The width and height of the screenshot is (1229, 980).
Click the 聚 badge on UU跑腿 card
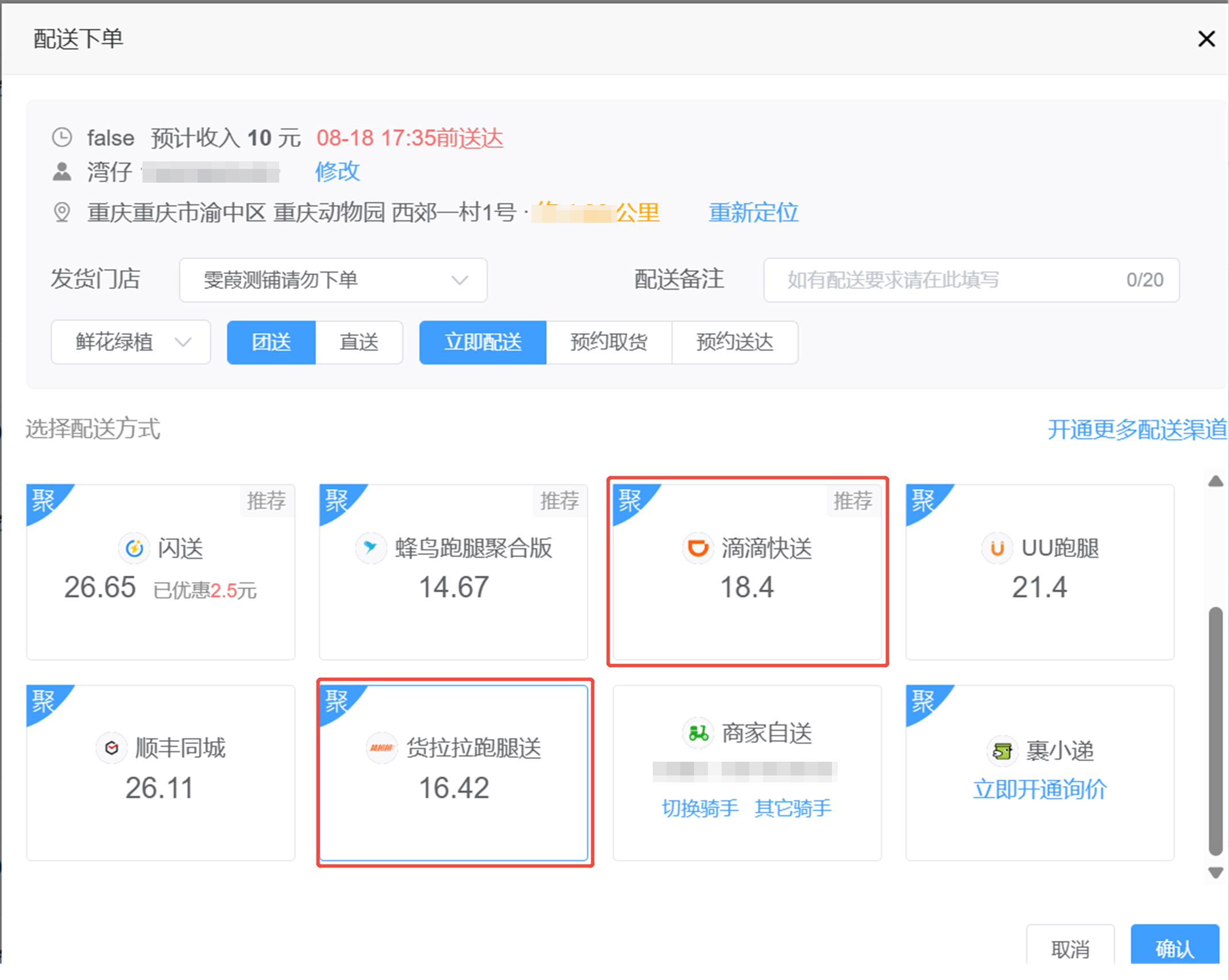coord(923,500)
